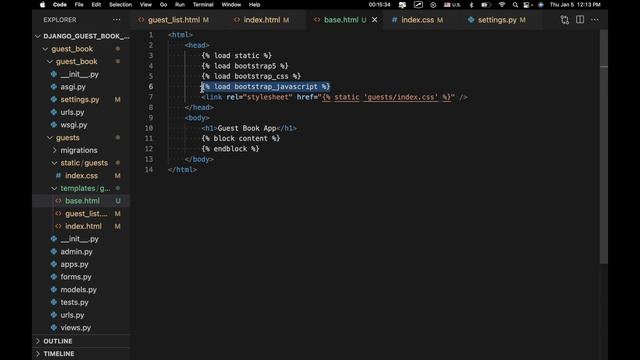Open index.html in the explorer tree

click(x=83, y=227)
